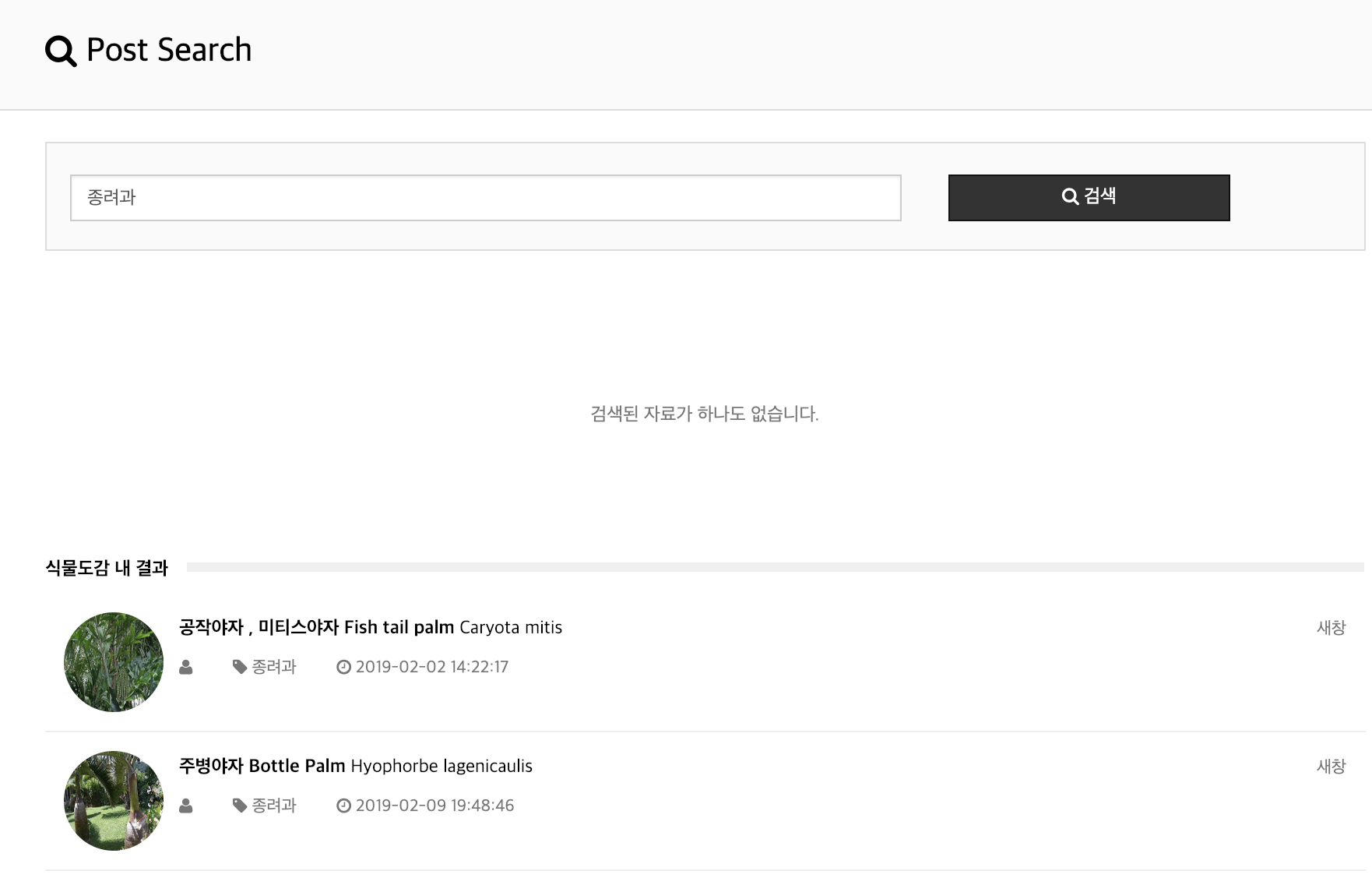The height and width of the screenshot is (885, 1372).
Task: Click clock icon beside 2019-02-09 date
Action: tap(343, 806)
